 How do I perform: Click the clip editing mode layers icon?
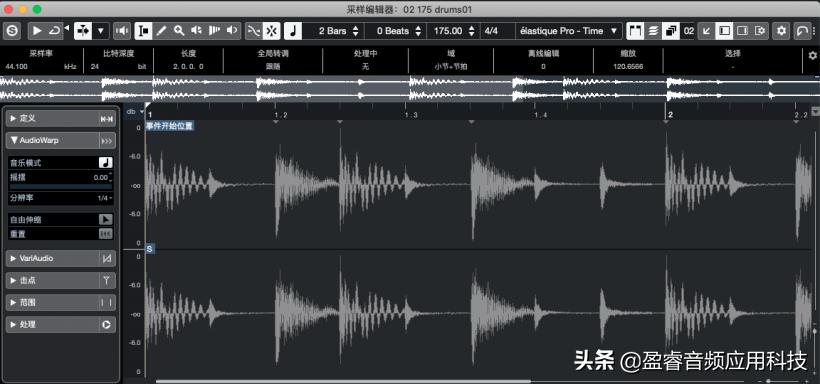click(x=653, y=31)
